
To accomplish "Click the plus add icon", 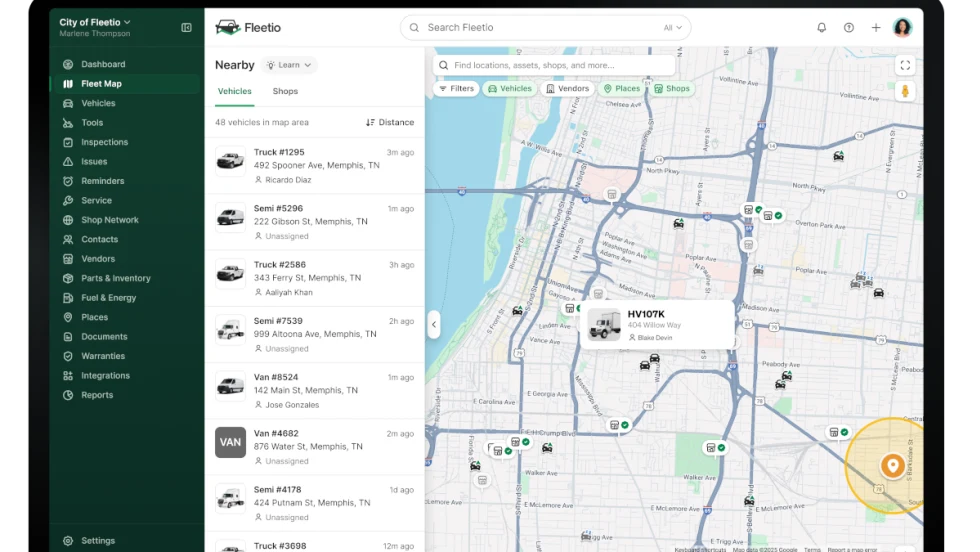I will (876, 28).
